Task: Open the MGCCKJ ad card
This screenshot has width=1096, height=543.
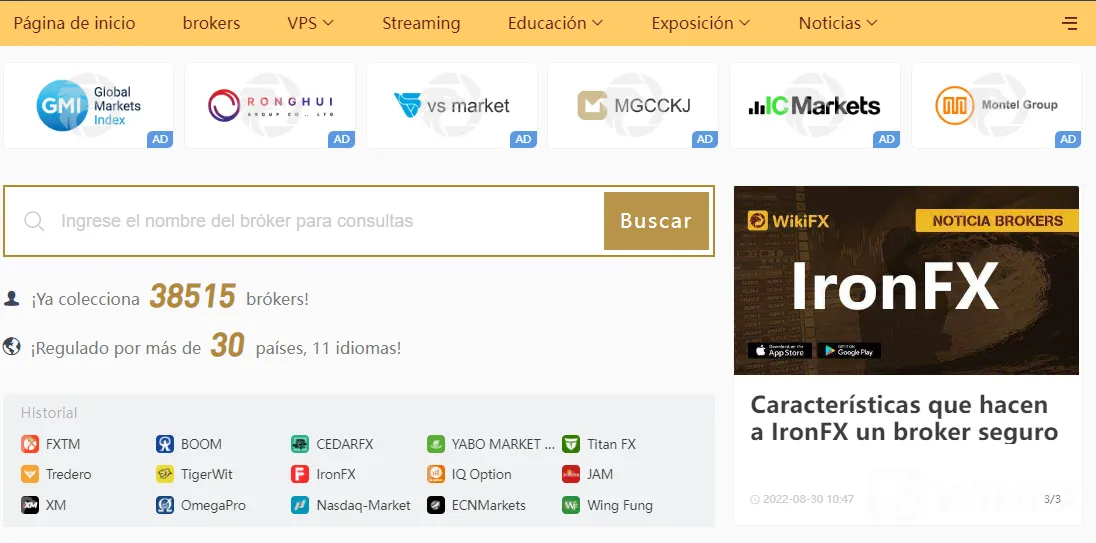Action: tap(633, 106)
